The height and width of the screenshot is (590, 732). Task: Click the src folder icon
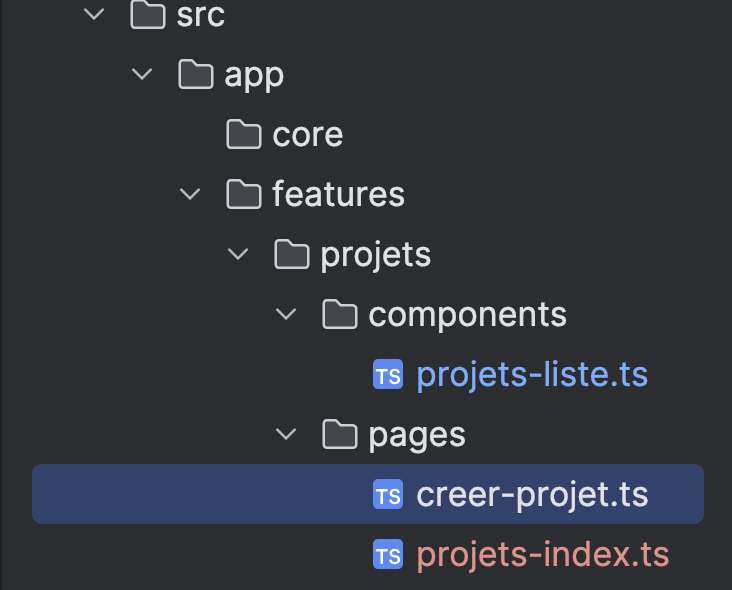click(148, 15)
